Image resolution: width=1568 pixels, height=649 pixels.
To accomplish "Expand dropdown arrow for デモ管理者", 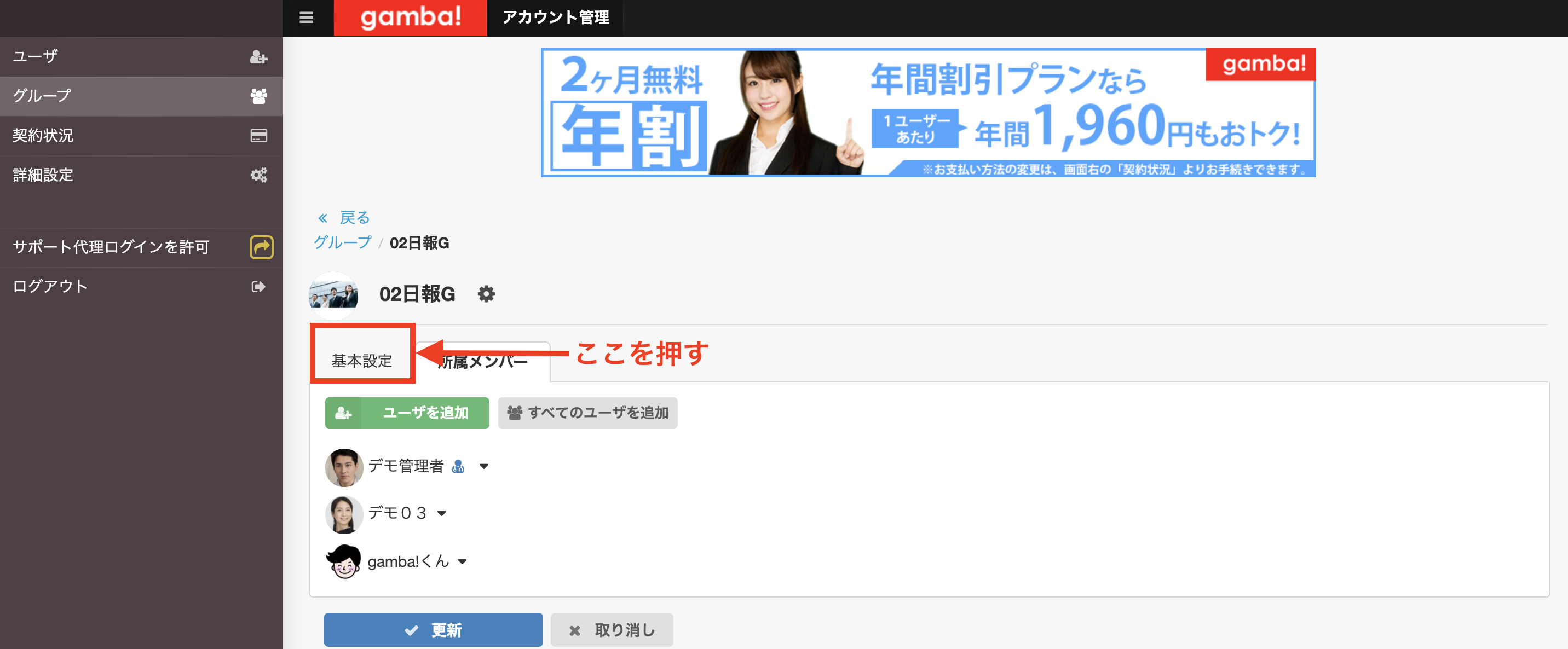I will click(x=484, y=467).
